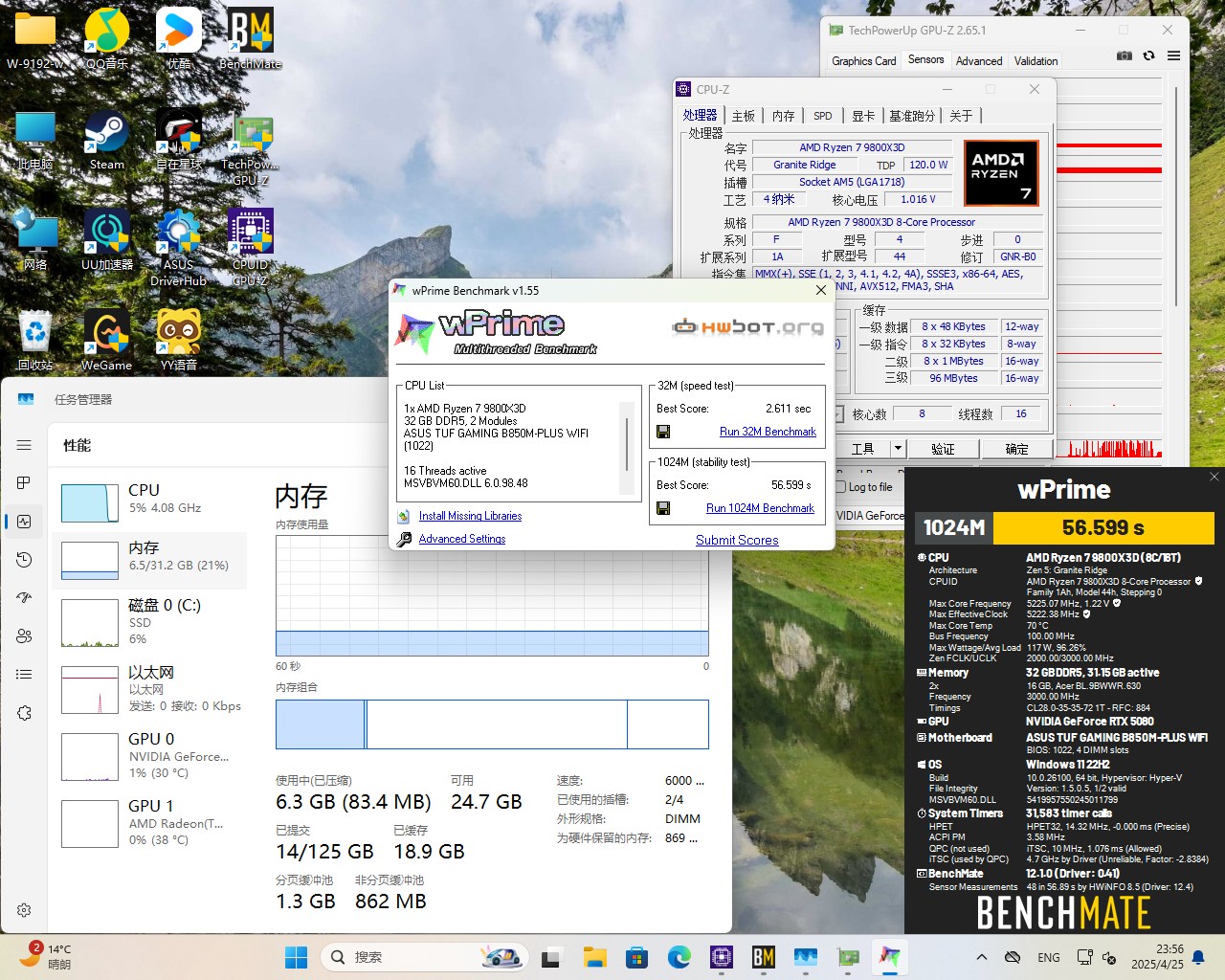This screenshot has width=1225, height=980.
Task: Switch to CPU-Z 基准跑分 tab
Action: tap(912, 116)
